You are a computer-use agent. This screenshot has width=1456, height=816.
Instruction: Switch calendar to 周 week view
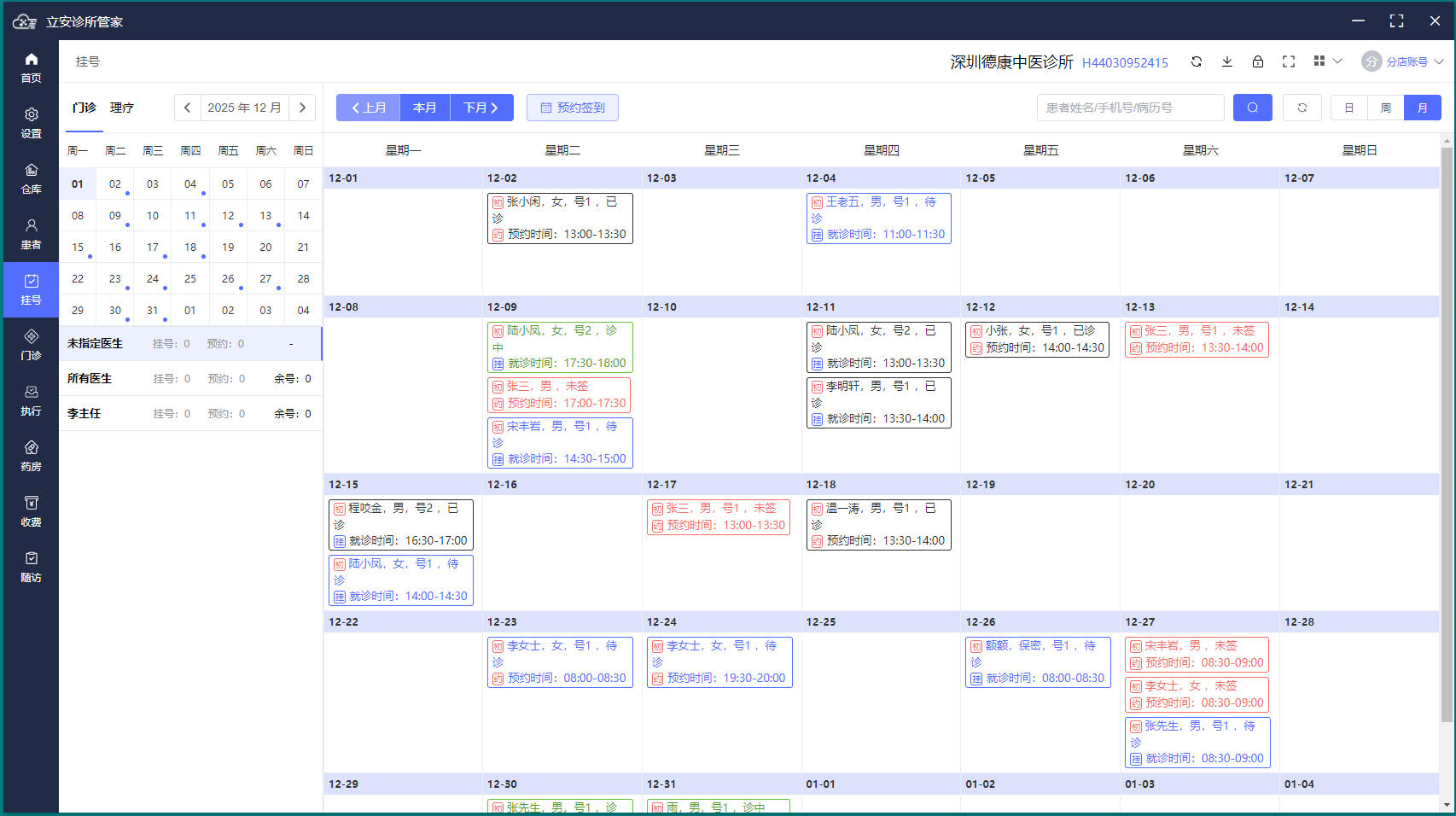[x=1386, y=108]
